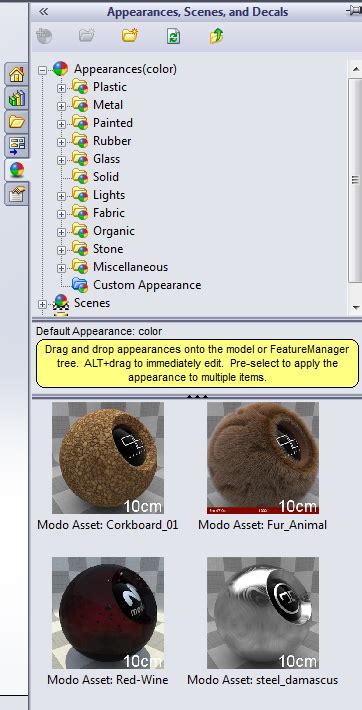
Task: Pin the Appearances task pane
Action: coord(354,11)
